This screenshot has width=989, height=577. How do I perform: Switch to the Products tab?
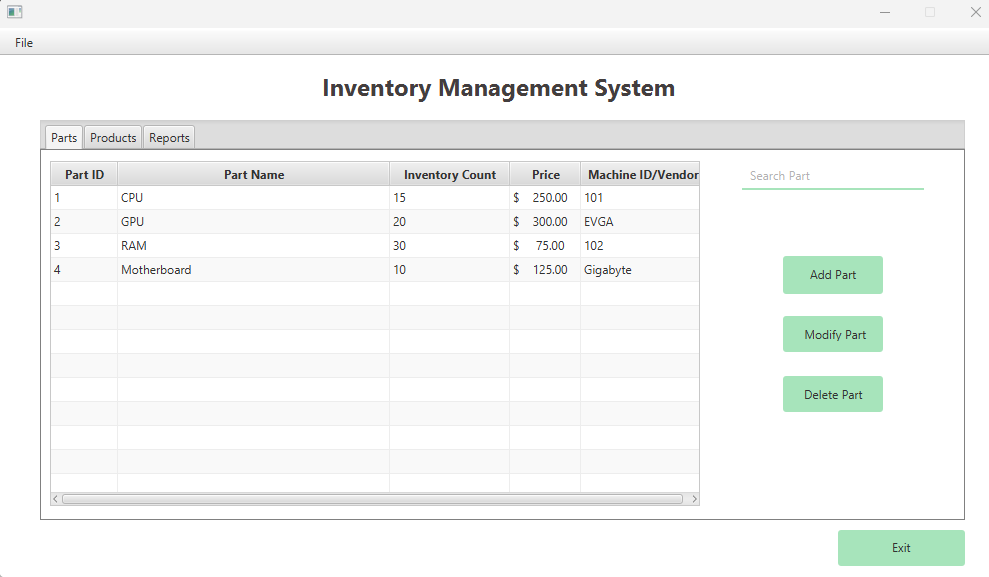pos(113,137)
